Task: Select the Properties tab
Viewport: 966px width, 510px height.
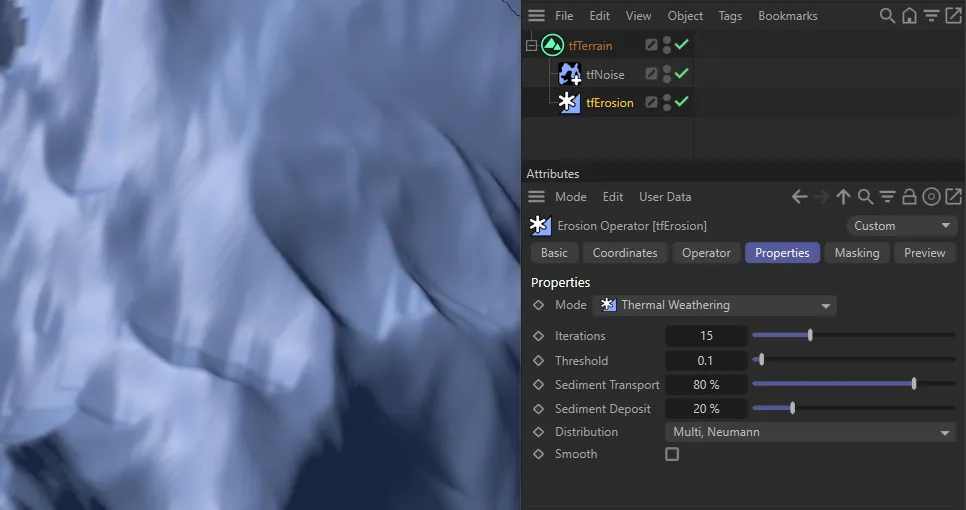Action: click(x=782, y=253)
